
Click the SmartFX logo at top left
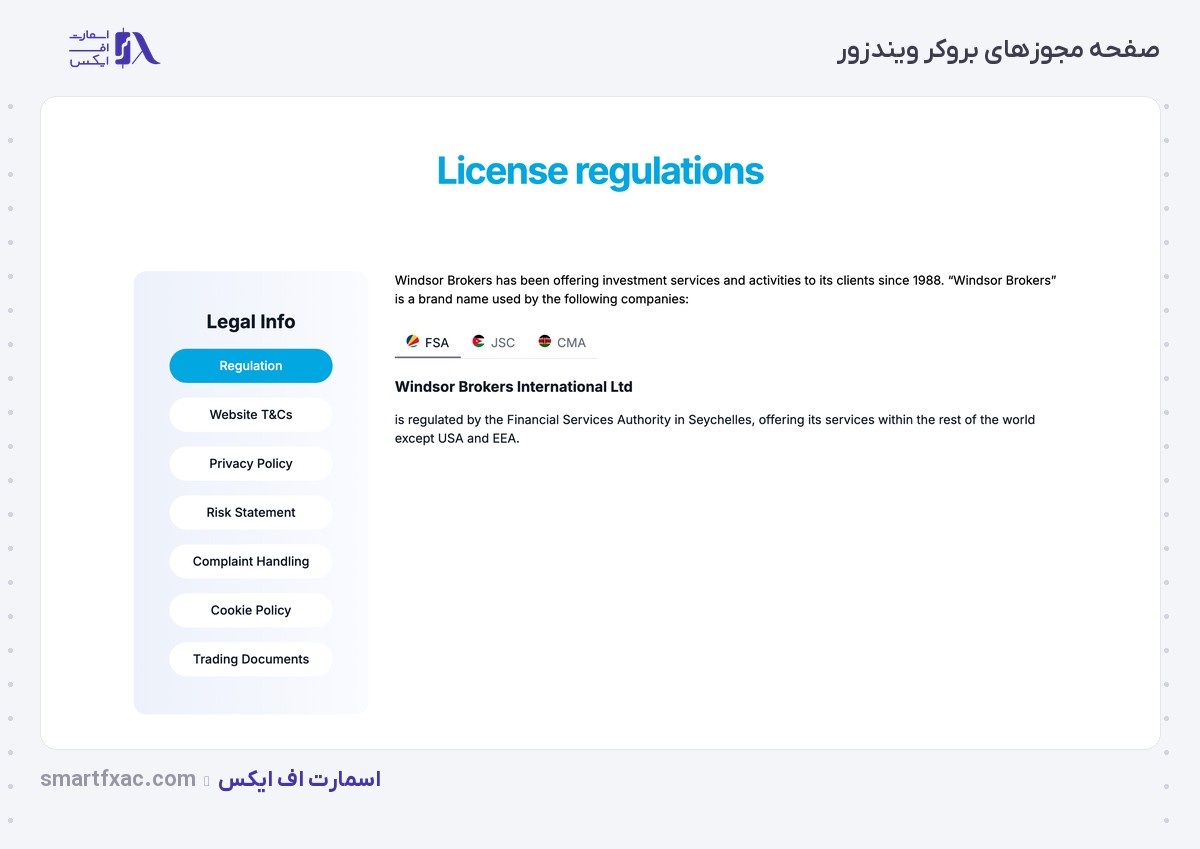coord(115,48)
